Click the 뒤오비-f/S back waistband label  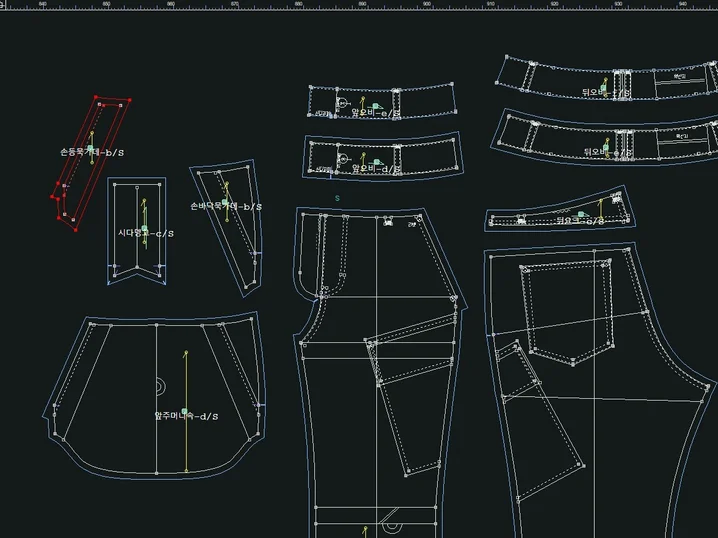point(606,92)
